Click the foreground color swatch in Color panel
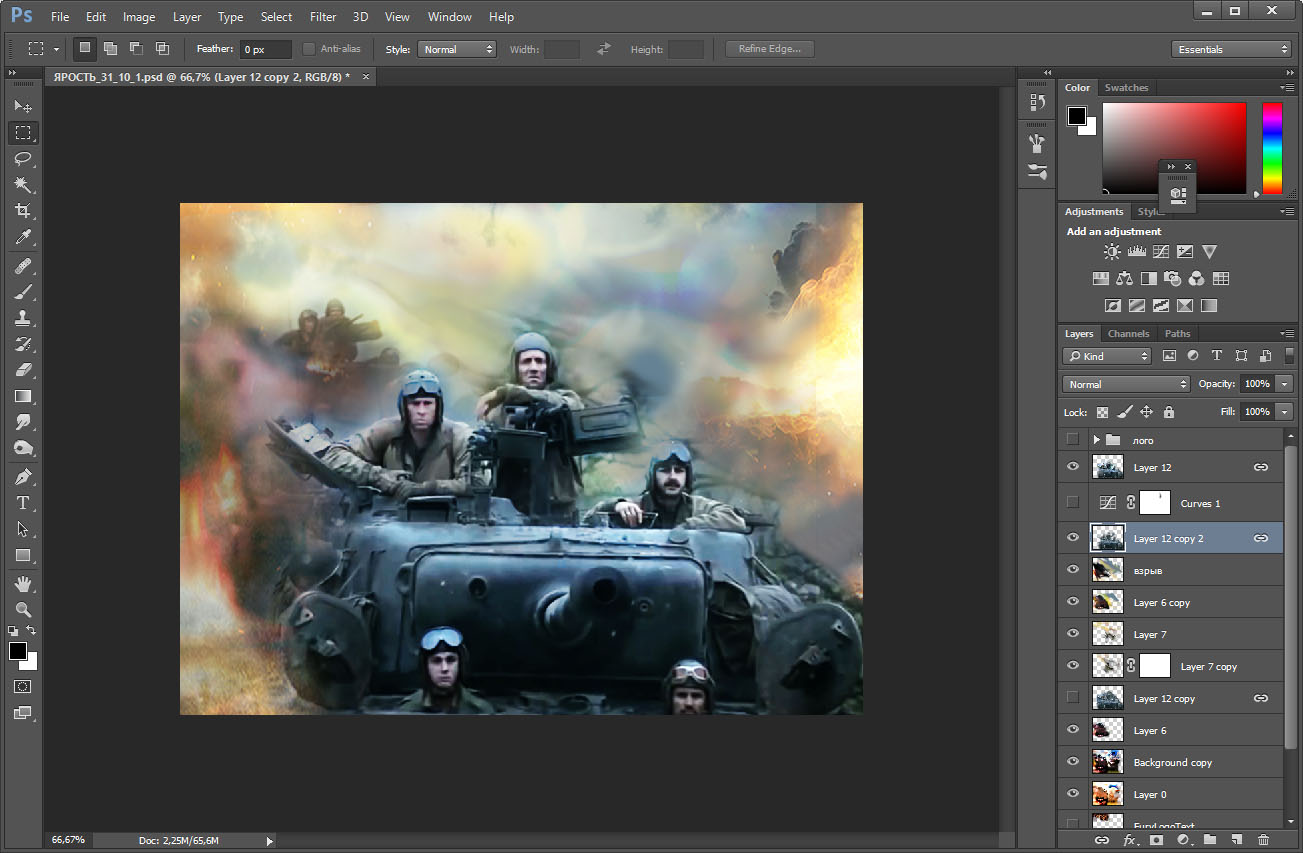Screen dimensions: 1303x853 pyautogui.click(x=1076, y=116)
